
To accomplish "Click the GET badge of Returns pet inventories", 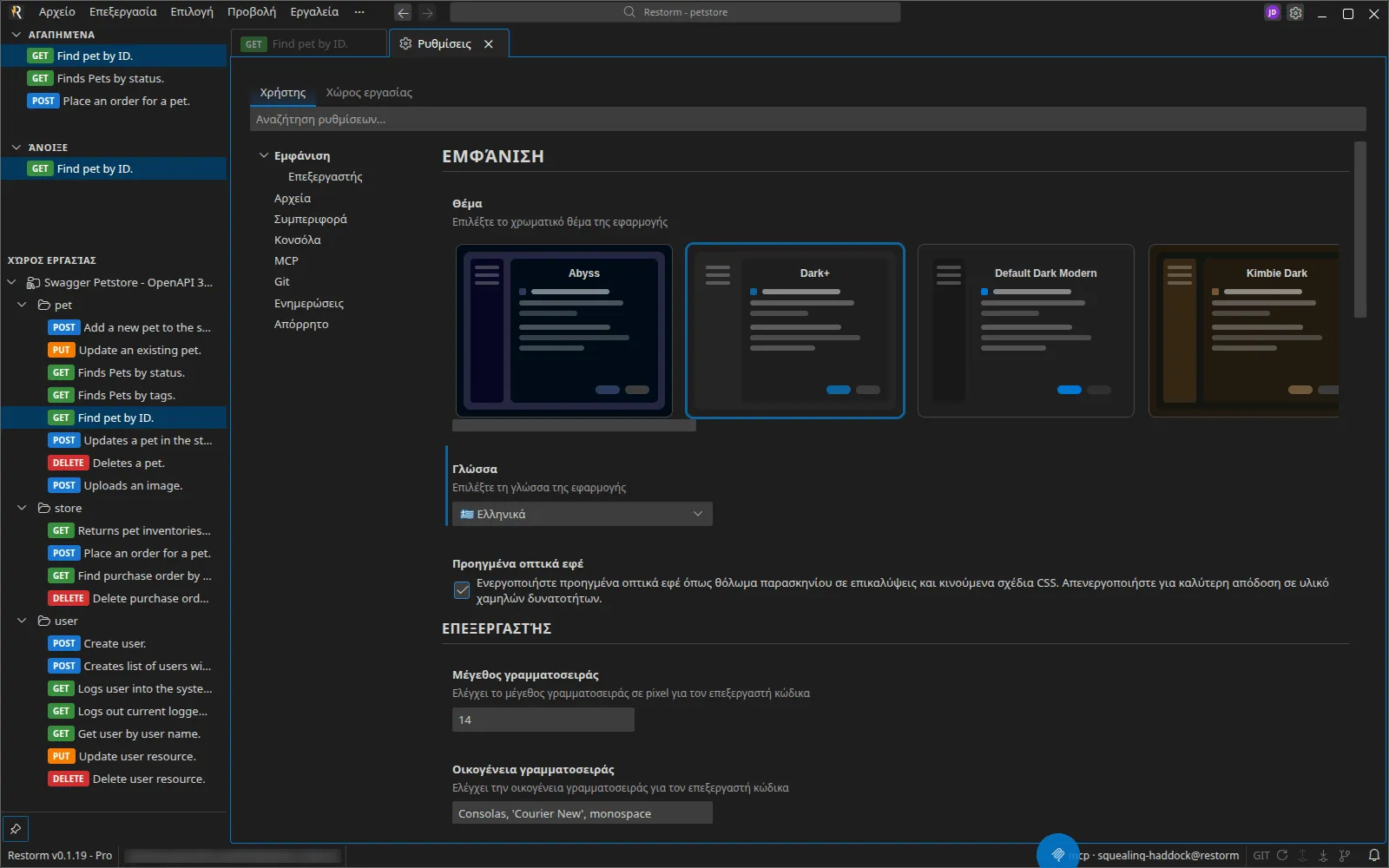I will pyautogui.click(x=61, y=530).
